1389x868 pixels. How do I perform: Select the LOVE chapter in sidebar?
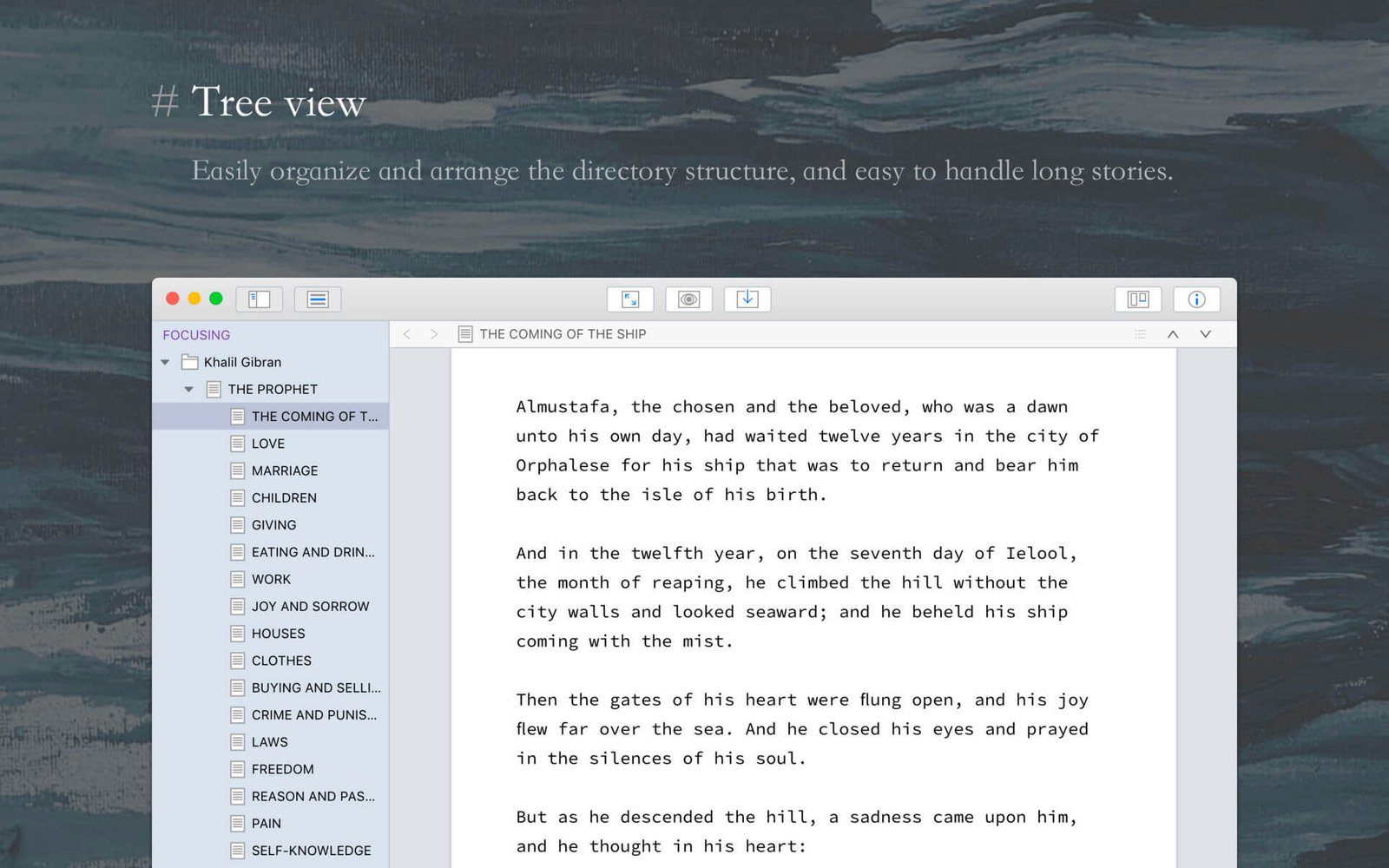point(268,444)
